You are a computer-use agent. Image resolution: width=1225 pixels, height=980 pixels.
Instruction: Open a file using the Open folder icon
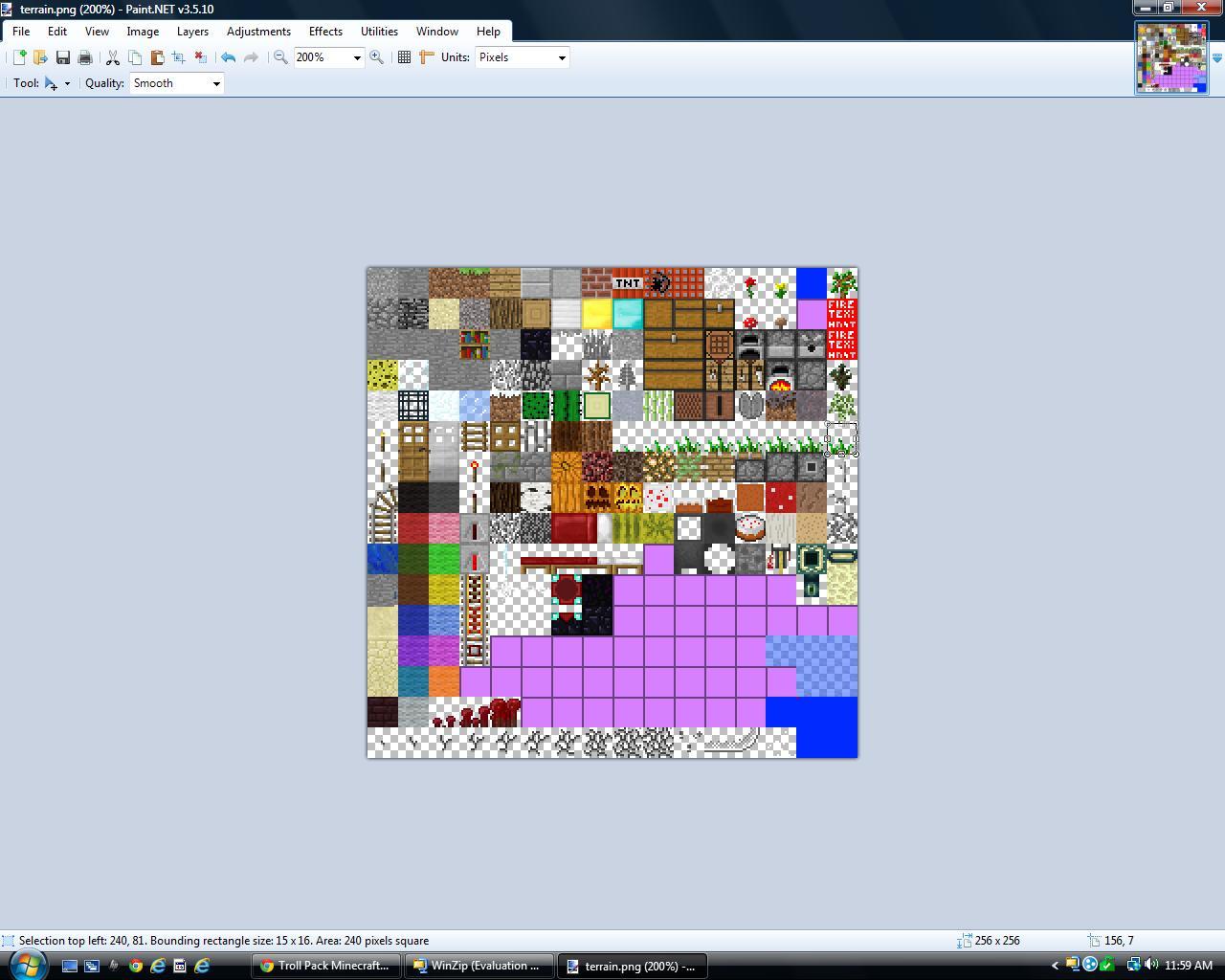(x=40, y=57)
